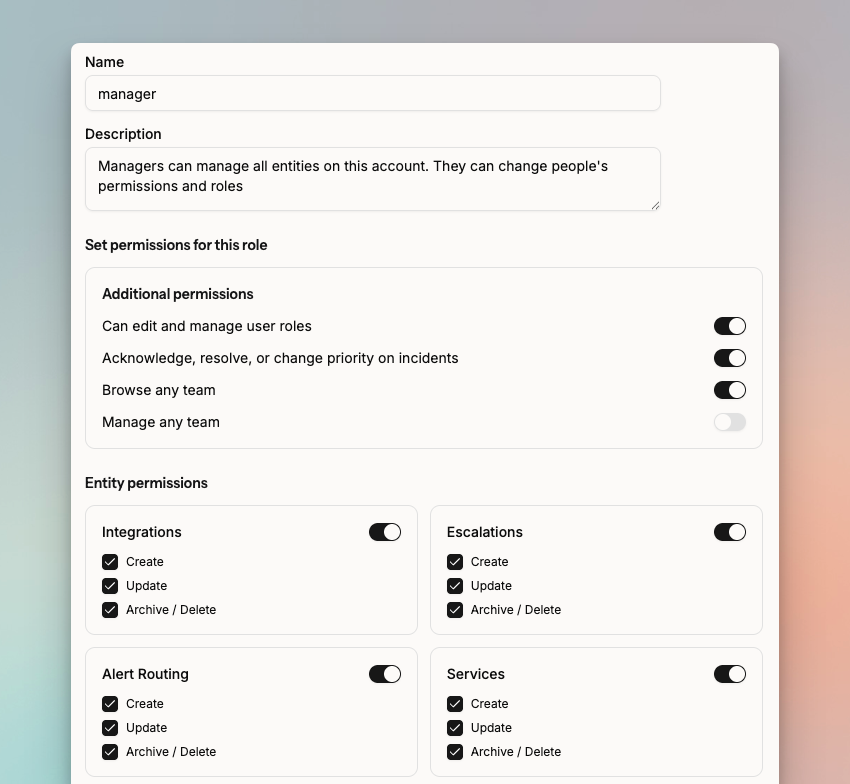
Task: Uncheck Archive / Delete under Services
Action: pyautogui.click(x=455, y=752)
